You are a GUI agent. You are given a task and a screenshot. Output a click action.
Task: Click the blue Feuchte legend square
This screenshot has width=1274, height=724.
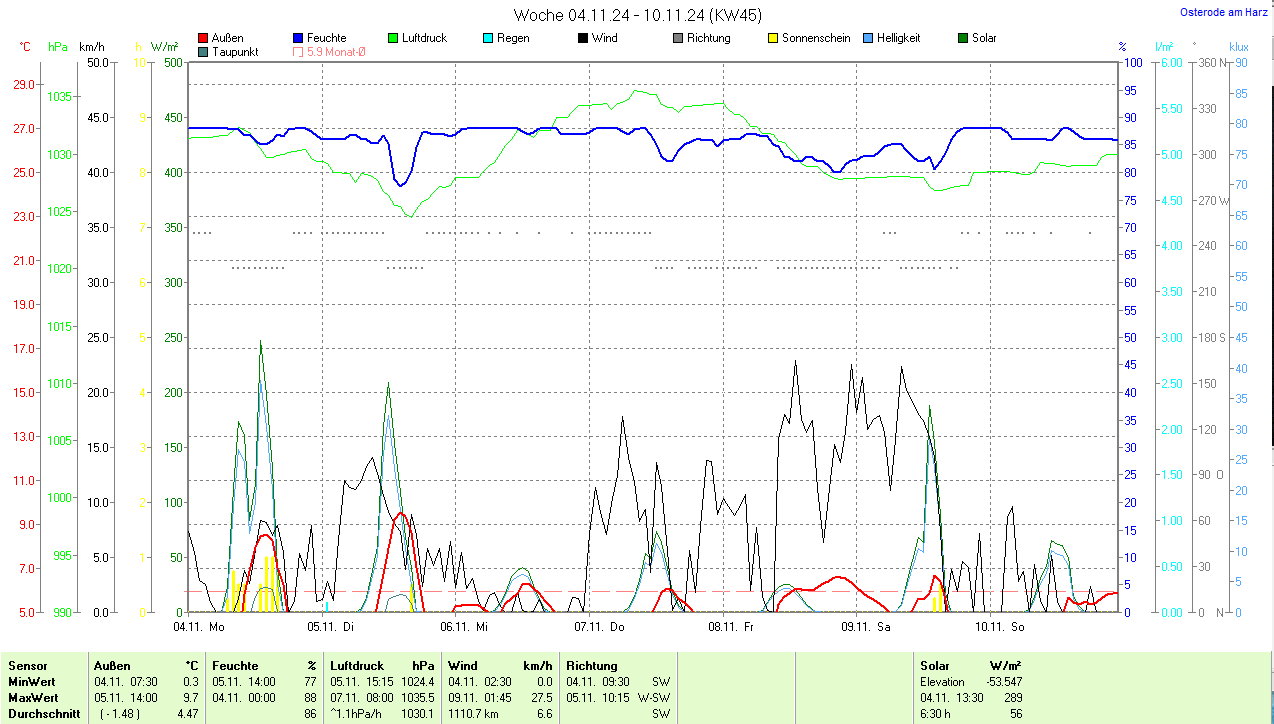coord(298,39)
